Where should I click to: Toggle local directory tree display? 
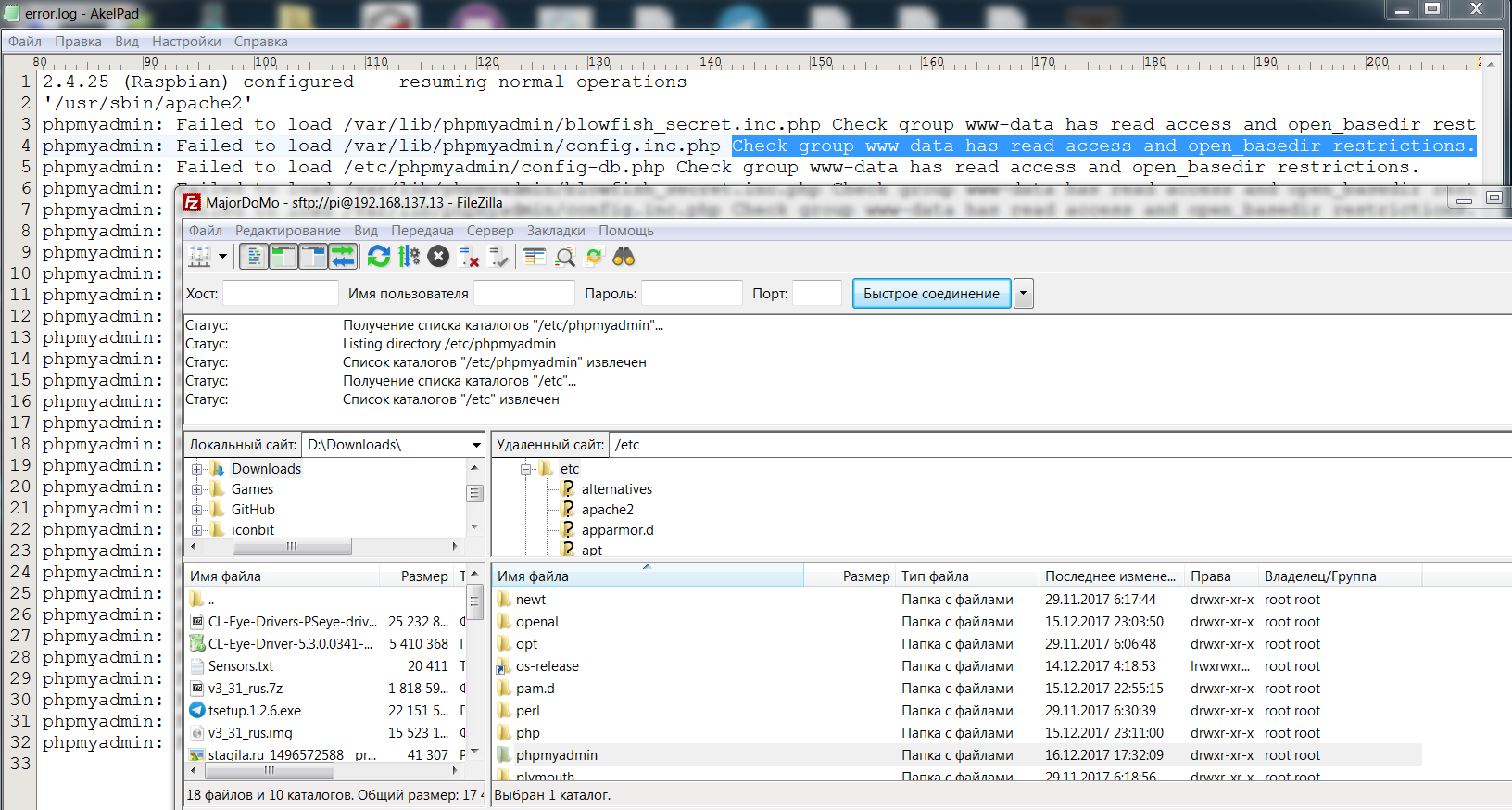(x=283, y=257)
